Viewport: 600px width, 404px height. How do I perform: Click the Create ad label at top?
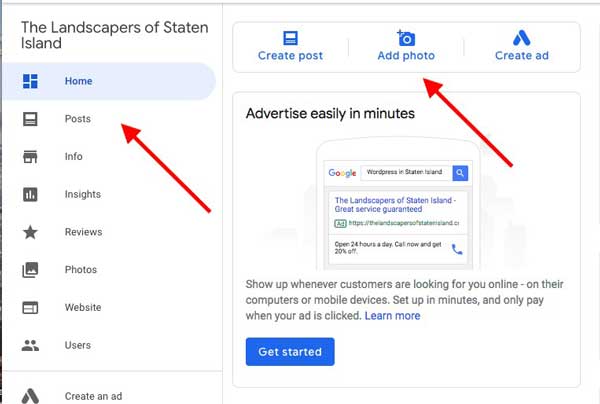(x=522, y=56)
